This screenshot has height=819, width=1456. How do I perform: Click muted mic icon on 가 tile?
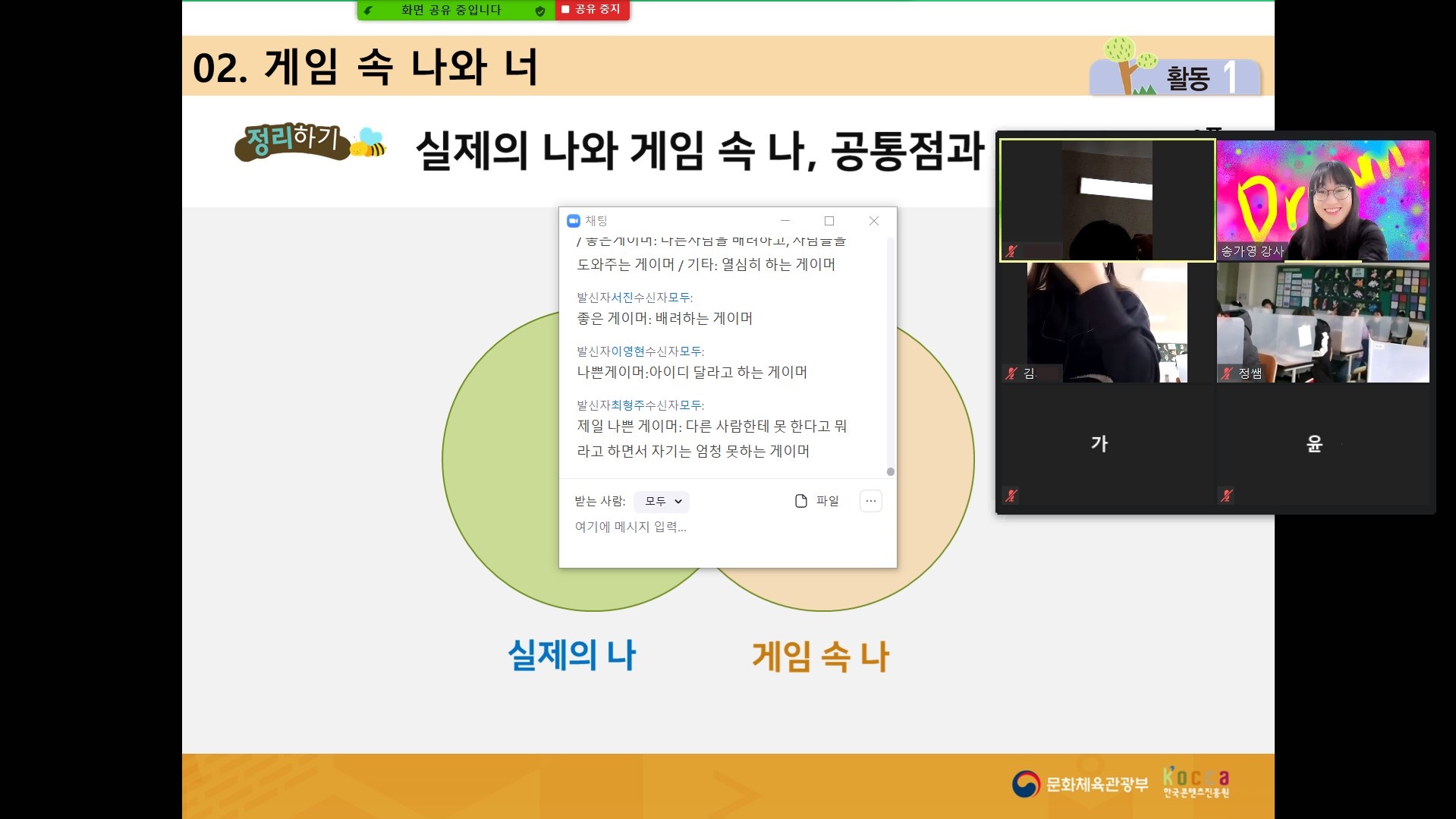(1011, 496)
